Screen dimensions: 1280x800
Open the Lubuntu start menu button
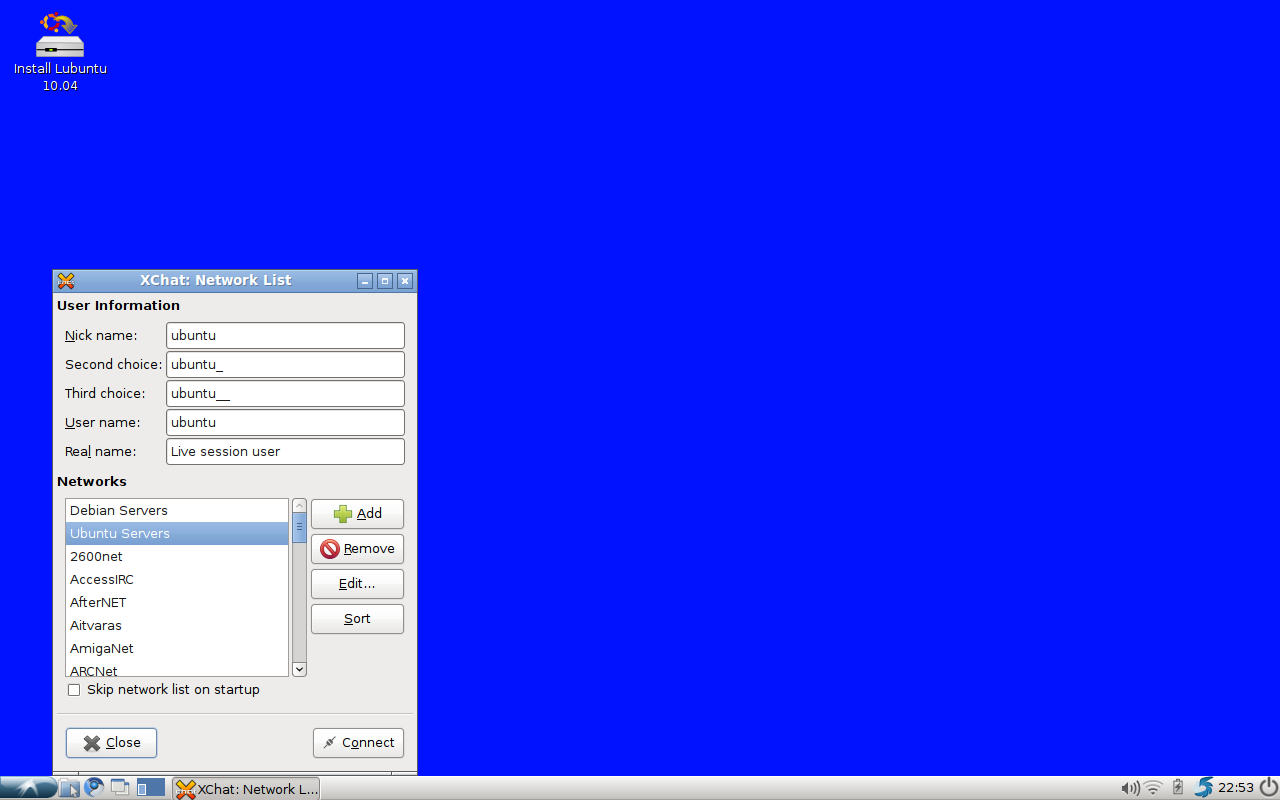coord(27,788)
